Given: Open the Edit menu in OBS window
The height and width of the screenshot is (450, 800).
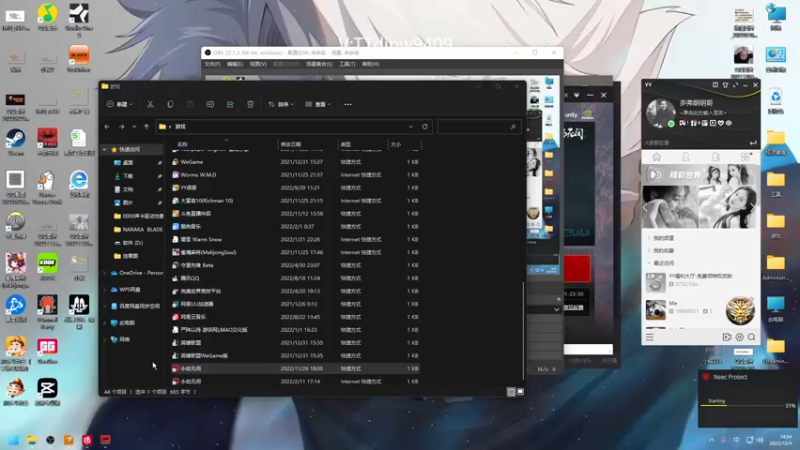Looking at the screenshot, I should point(235,64).
